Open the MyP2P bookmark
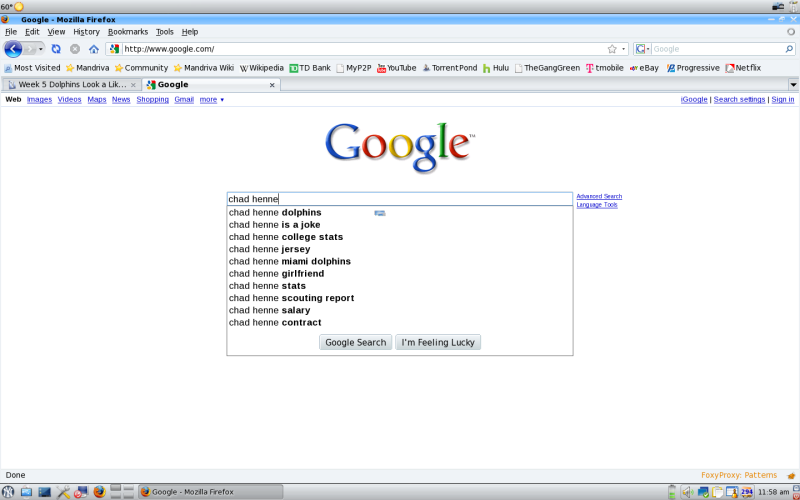 (354, 68)
